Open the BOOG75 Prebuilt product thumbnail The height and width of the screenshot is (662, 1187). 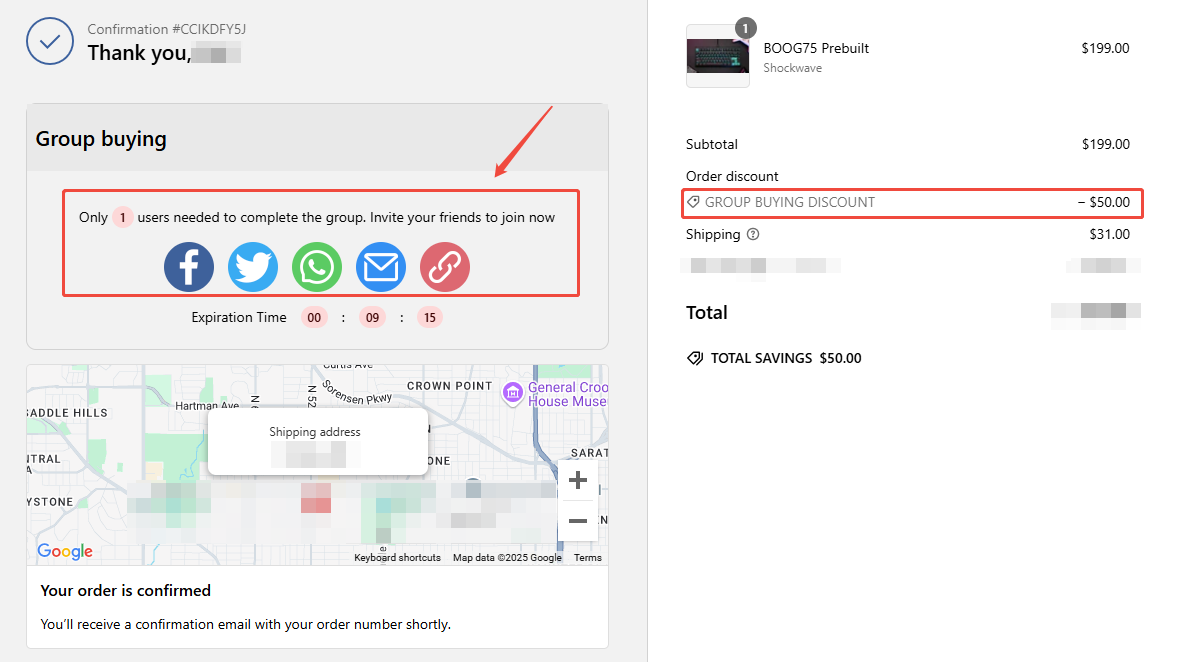[x=717, y=56]
